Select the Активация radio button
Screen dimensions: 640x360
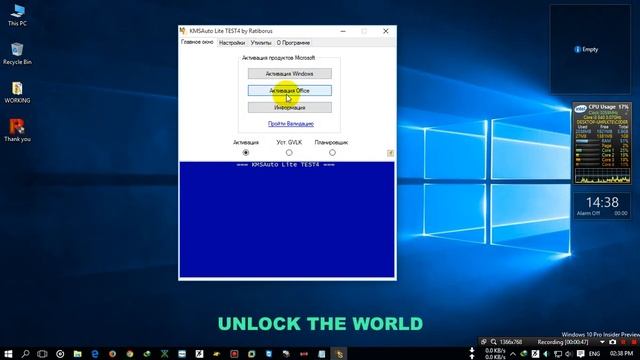tap(246, 153)
